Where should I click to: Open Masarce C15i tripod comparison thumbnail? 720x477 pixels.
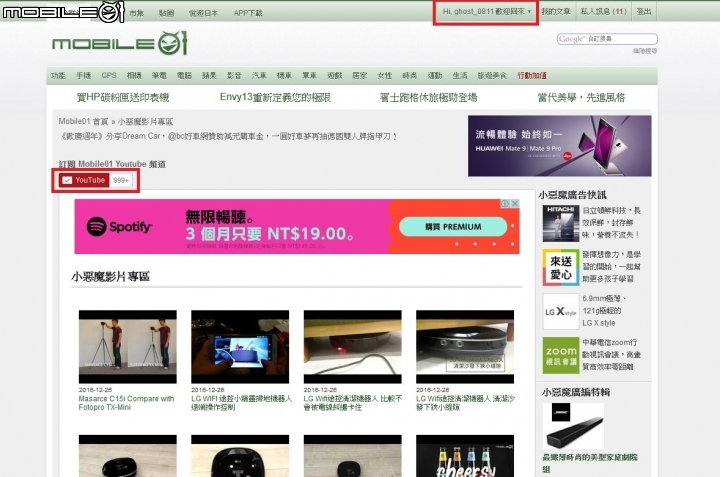coord(128,347)
